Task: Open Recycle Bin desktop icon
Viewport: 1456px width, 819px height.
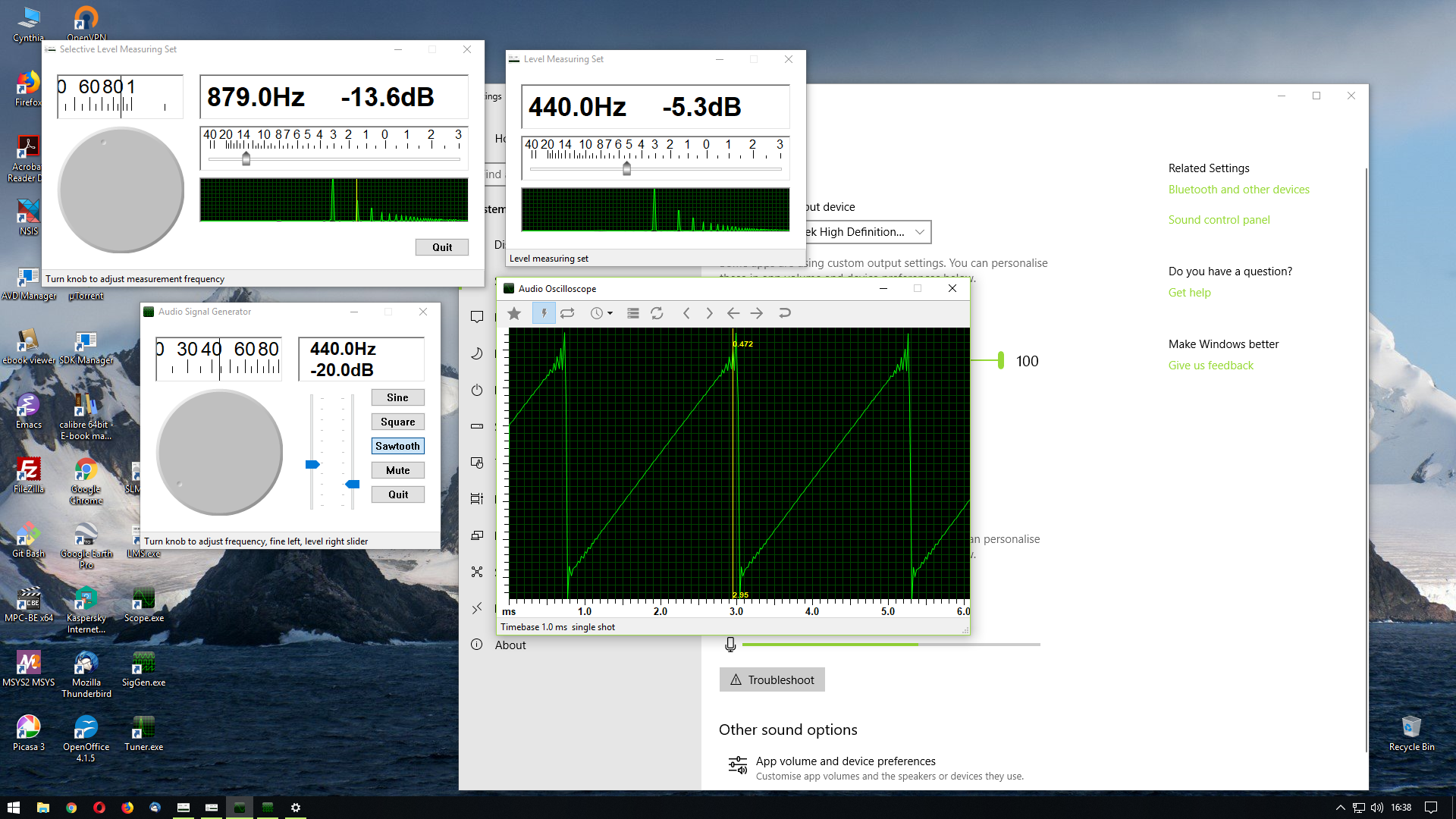Action: (x=1411, y=733)
